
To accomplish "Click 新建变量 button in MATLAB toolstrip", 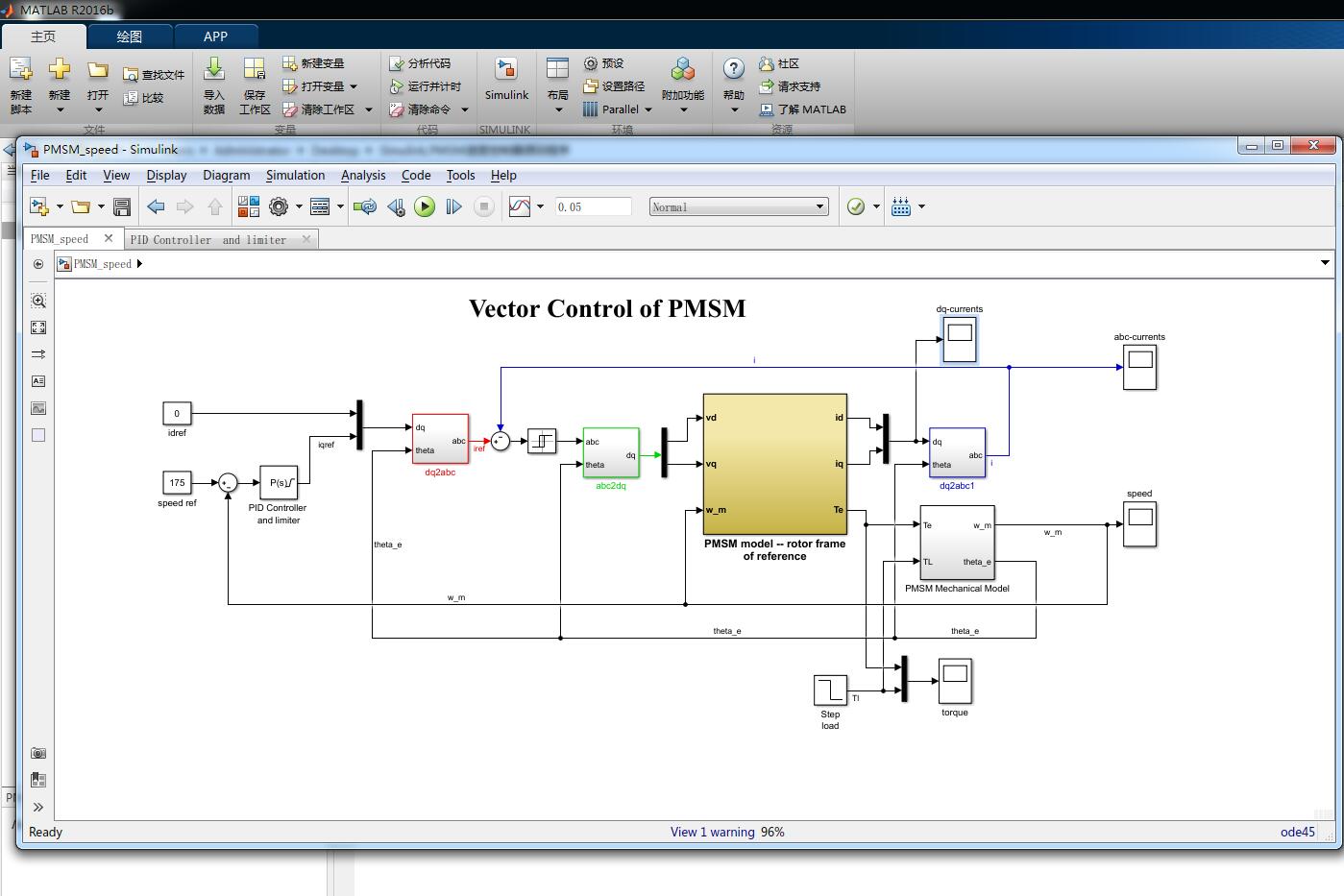I will [x=313, y=63].
